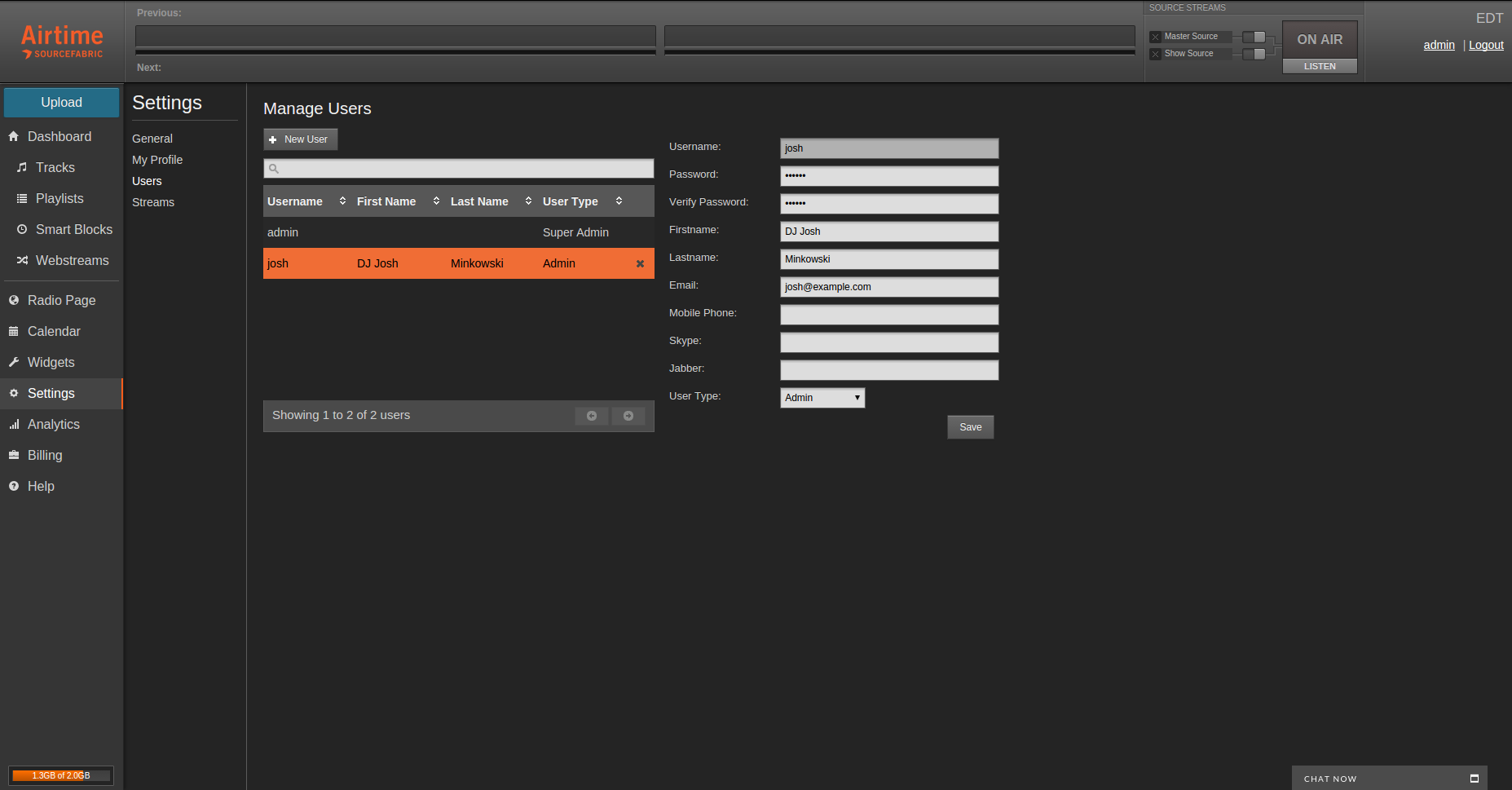Click the Webstreams shuffle icon
The width and height of the screenshot is (1512, 790).
[22, 261]
